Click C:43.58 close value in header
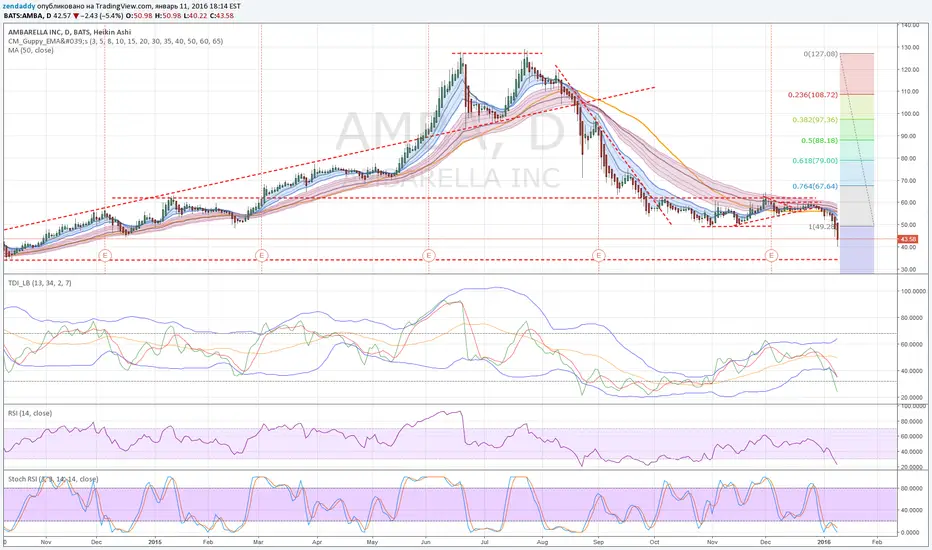The height and width of the screenshot is (550, 932). click(222, 15)
